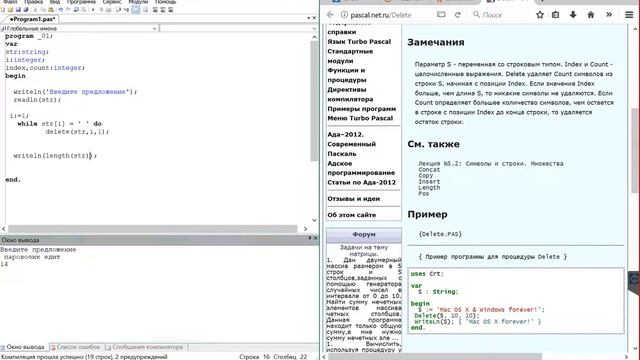Open Статьи по Ада-2012 link
This screenshot has height=360, width=640.
tap(362, 182)
